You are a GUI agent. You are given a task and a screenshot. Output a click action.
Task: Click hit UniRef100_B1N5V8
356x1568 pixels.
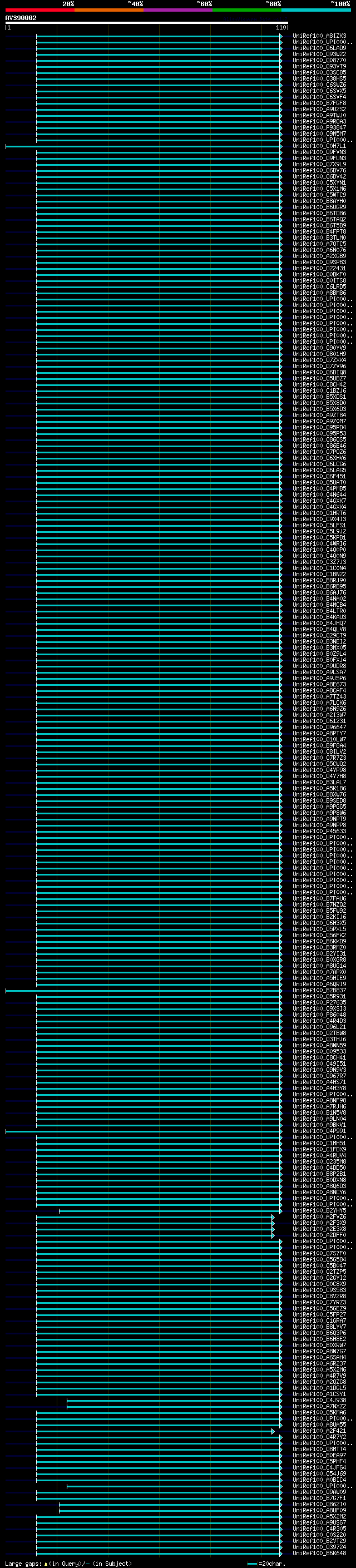(x=319, y=1112)
